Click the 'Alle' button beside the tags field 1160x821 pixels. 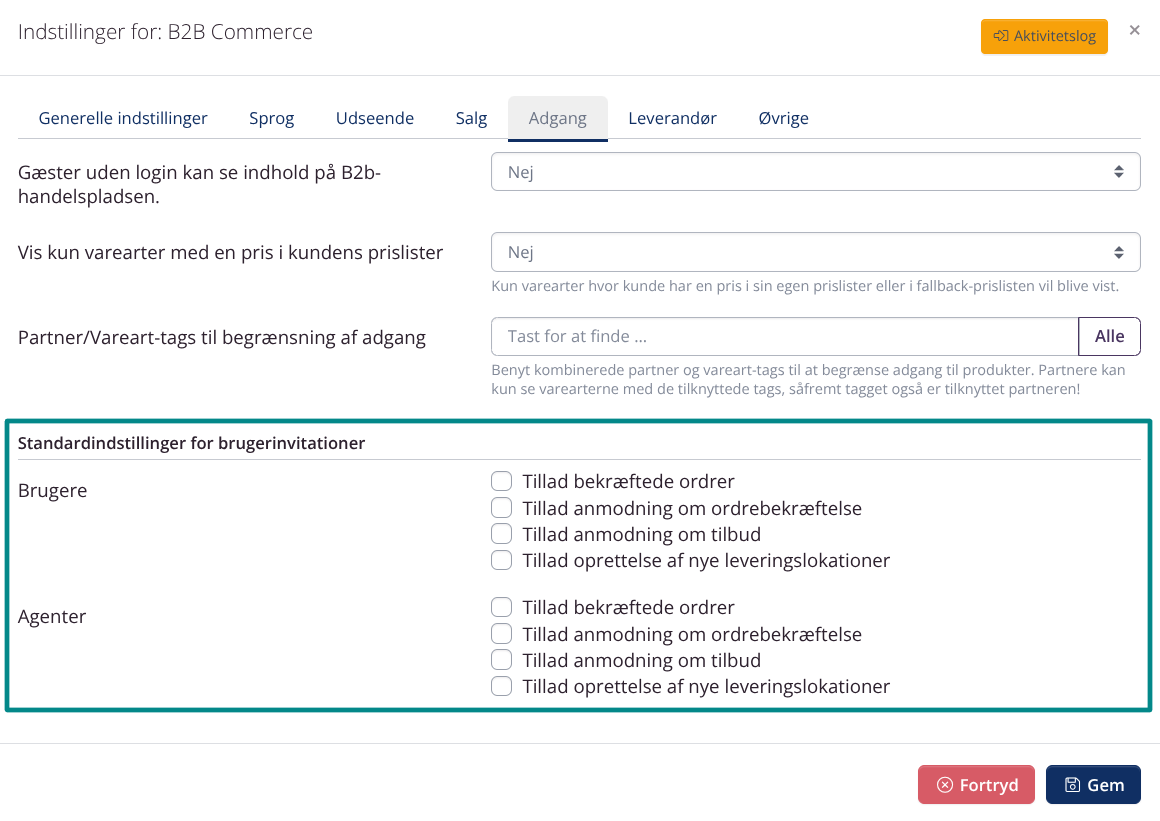point(1109,336)
